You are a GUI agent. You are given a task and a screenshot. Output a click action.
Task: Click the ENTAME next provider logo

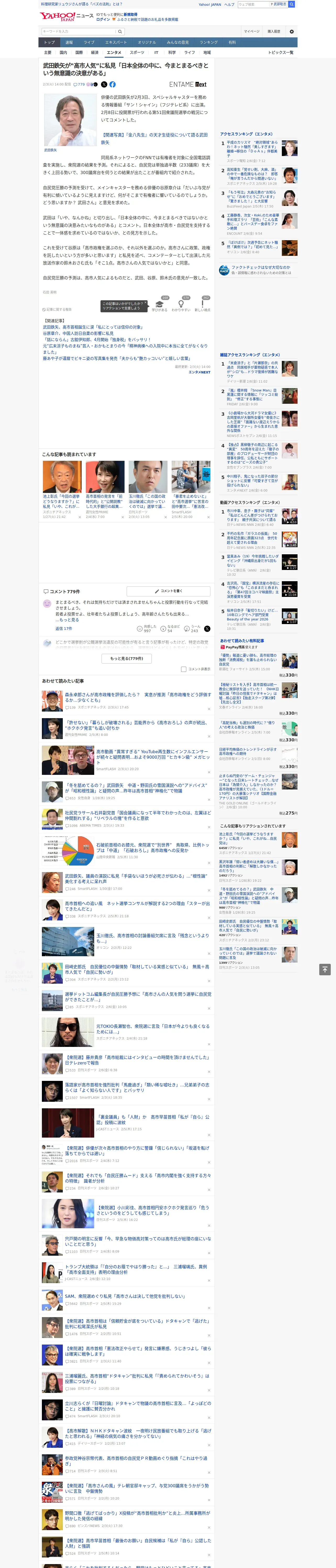pyautogui.click(x=188, y=85)
